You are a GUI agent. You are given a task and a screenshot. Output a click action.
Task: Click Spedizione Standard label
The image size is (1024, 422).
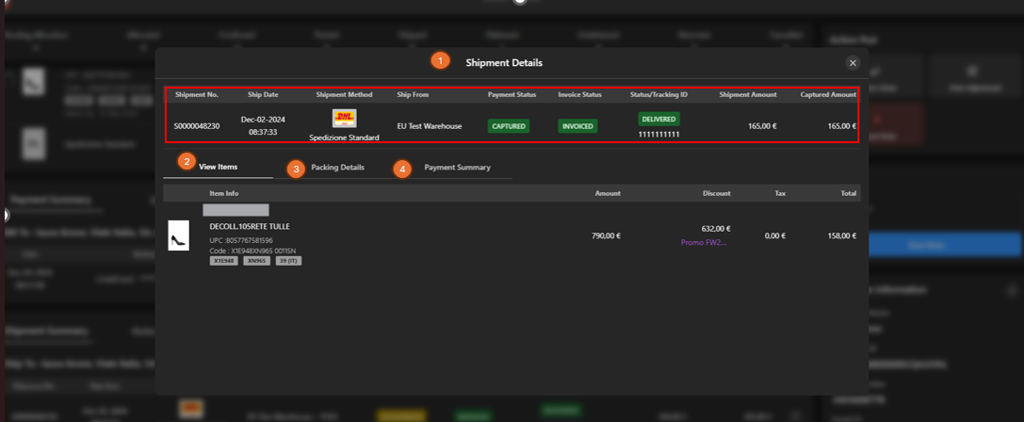[344, 138]
